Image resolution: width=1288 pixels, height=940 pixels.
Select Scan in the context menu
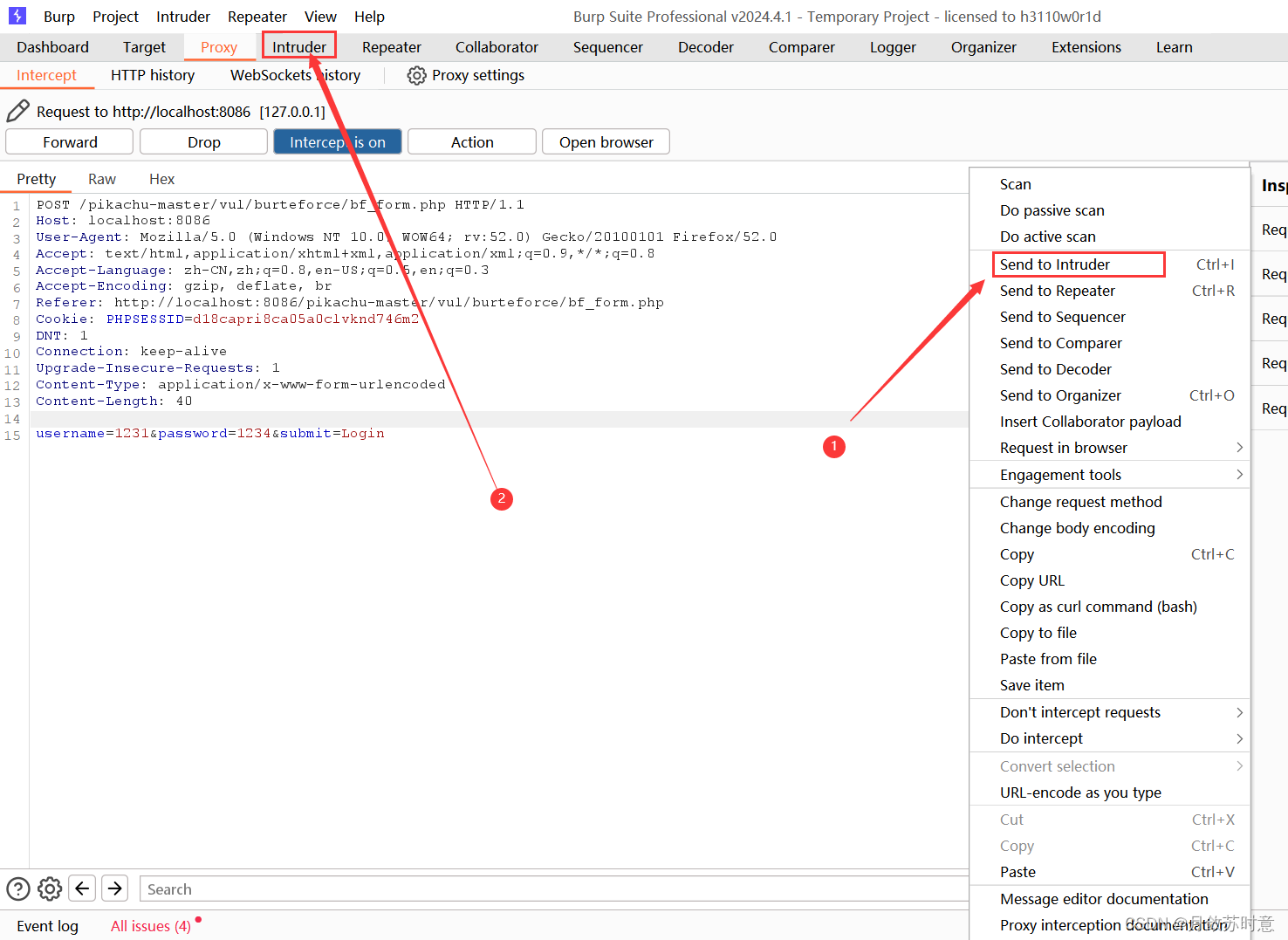1110,184
